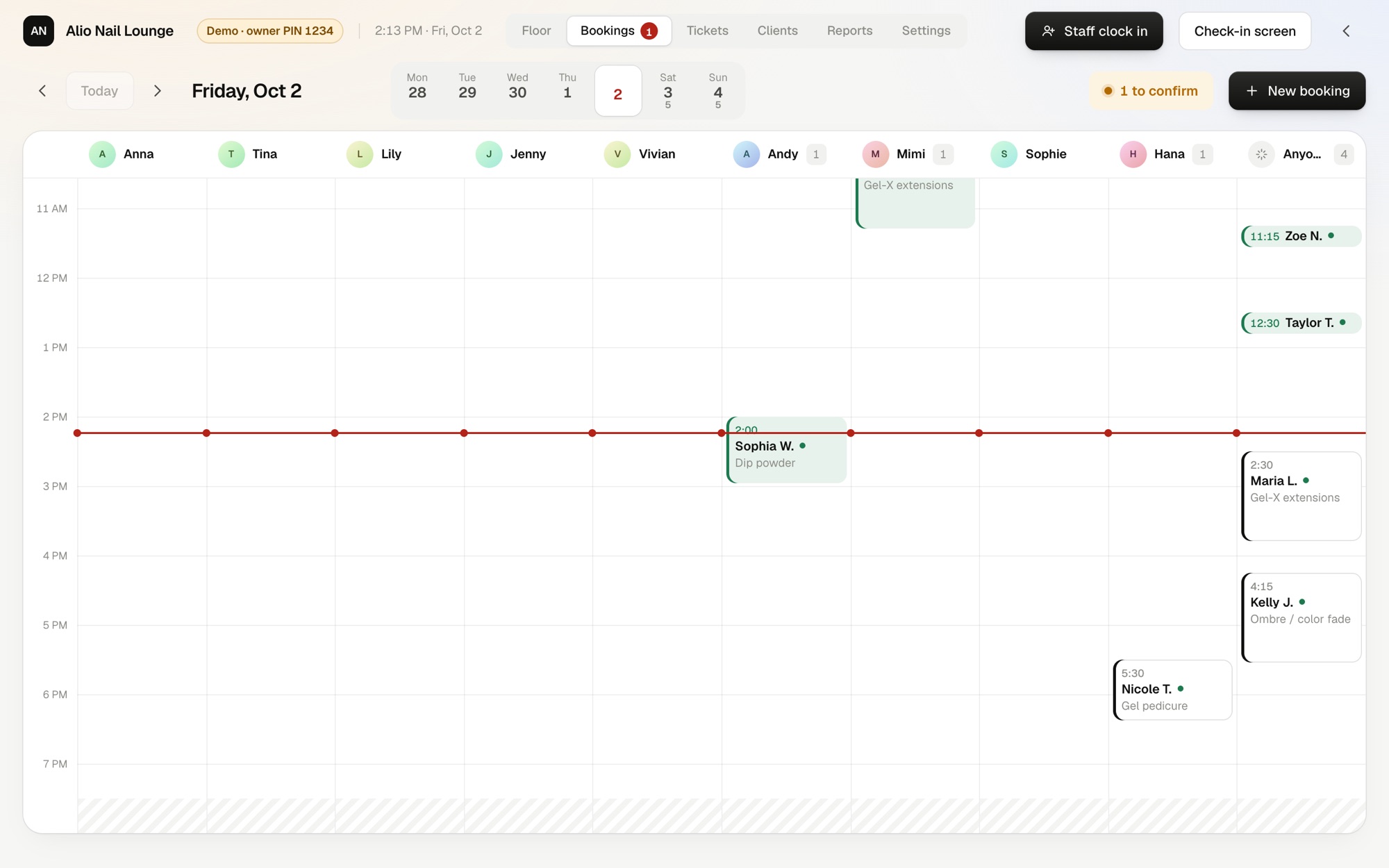Click Mimi's avatar in staff header

pos(875,154)
